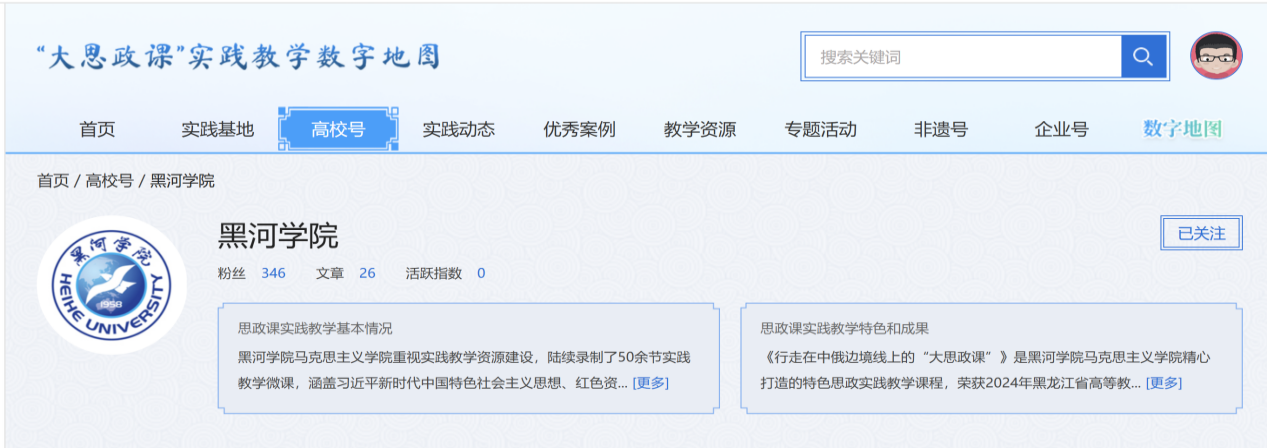Click 高校号 in the breadcrumb
This screenshot has height=448, width=1267.
pyautogui.click(x=109, y=181)
